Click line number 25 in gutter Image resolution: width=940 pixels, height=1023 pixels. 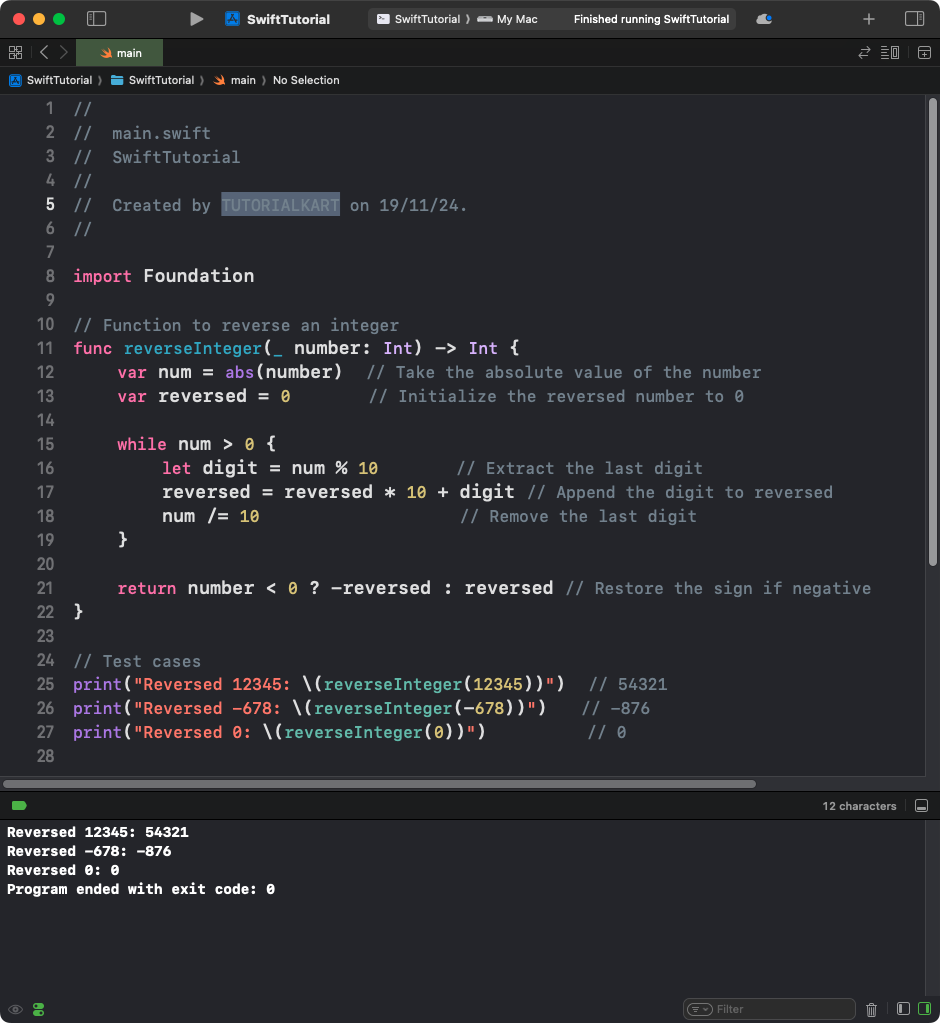click(x=45, y=684)
